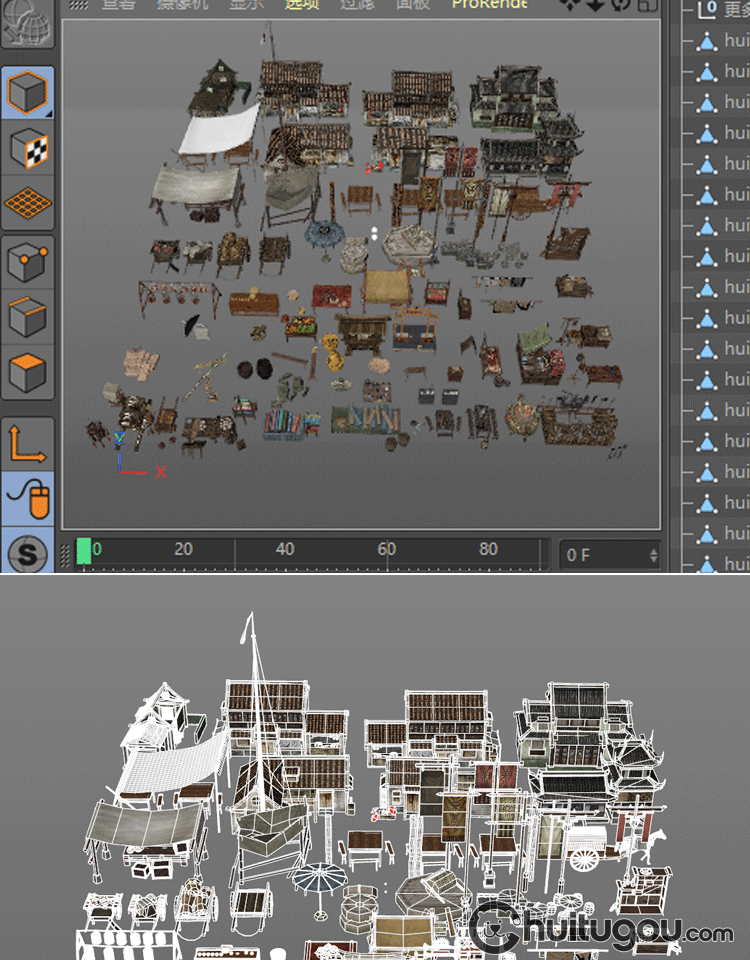This screenshot has height=960, width=750.
Task: Move the green timeline playhead at frame 0
Action: (84, 551)
